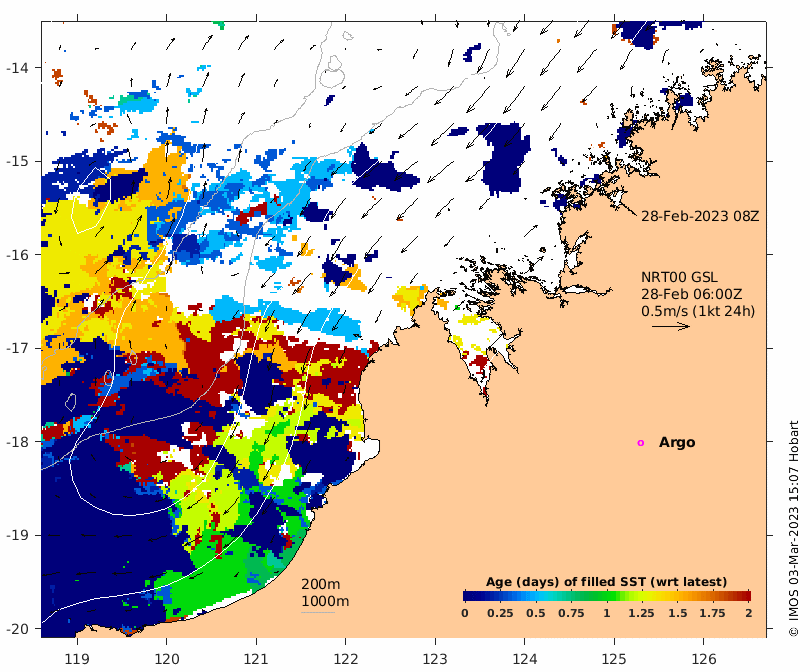Viewport: 810px width, 672px height.
Task: Click the magenta Argo marker circle
Action: tap(641, 443)
